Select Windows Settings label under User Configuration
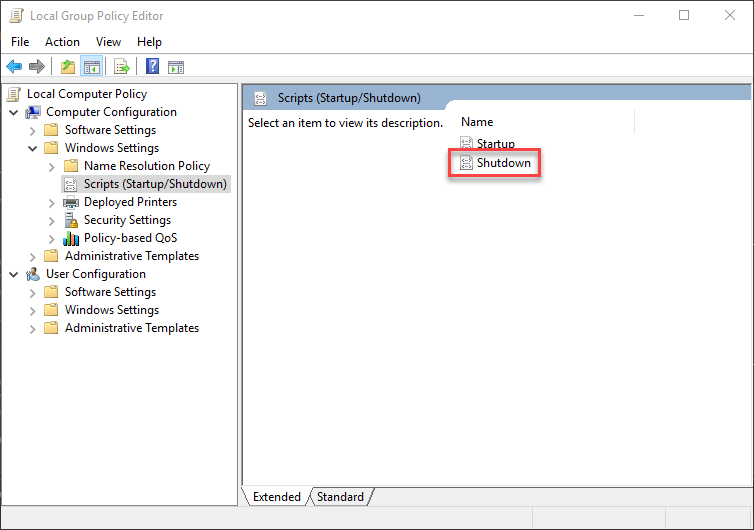 click(112, 310)
